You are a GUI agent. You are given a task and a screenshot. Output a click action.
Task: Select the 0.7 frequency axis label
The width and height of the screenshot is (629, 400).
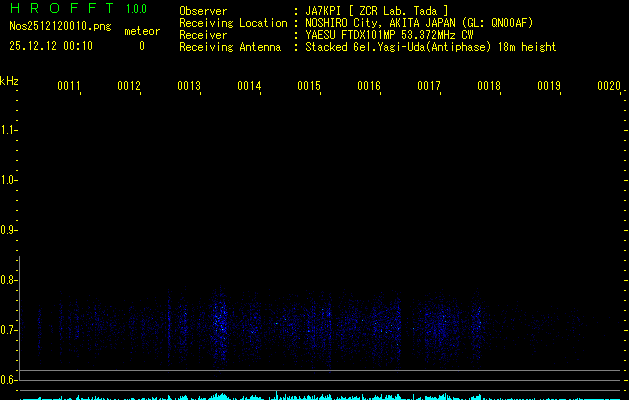[x=9, y=330]
